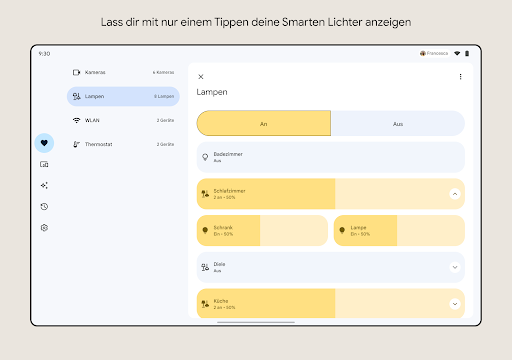Click the lamp icon on Küche tile
The width and height of the screenshot is (512, 360).
click(205, 304)
